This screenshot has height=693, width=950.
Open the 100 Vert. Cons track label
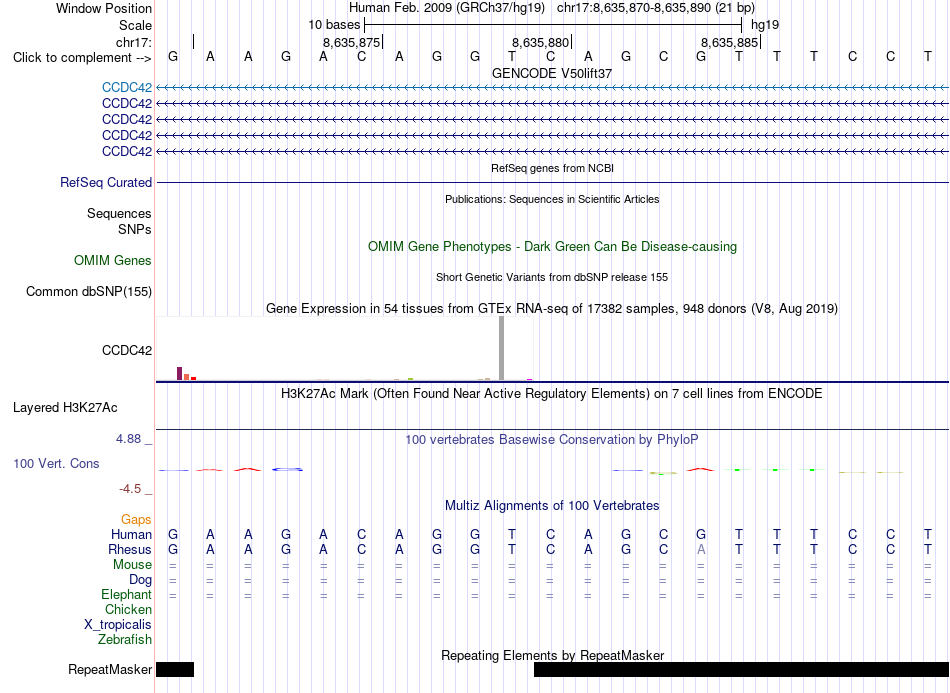tap(56, 463)
